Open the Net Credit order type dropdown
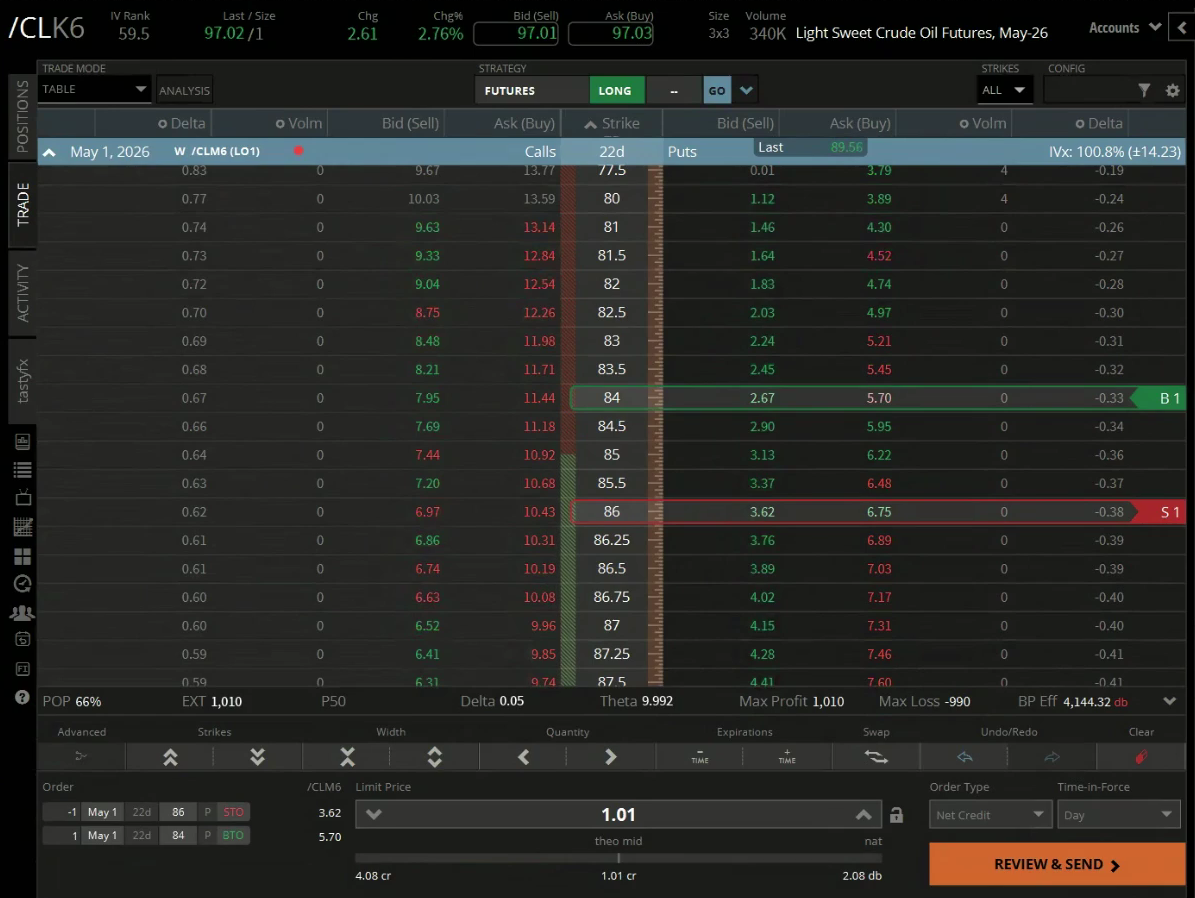 tap(990, 815)
